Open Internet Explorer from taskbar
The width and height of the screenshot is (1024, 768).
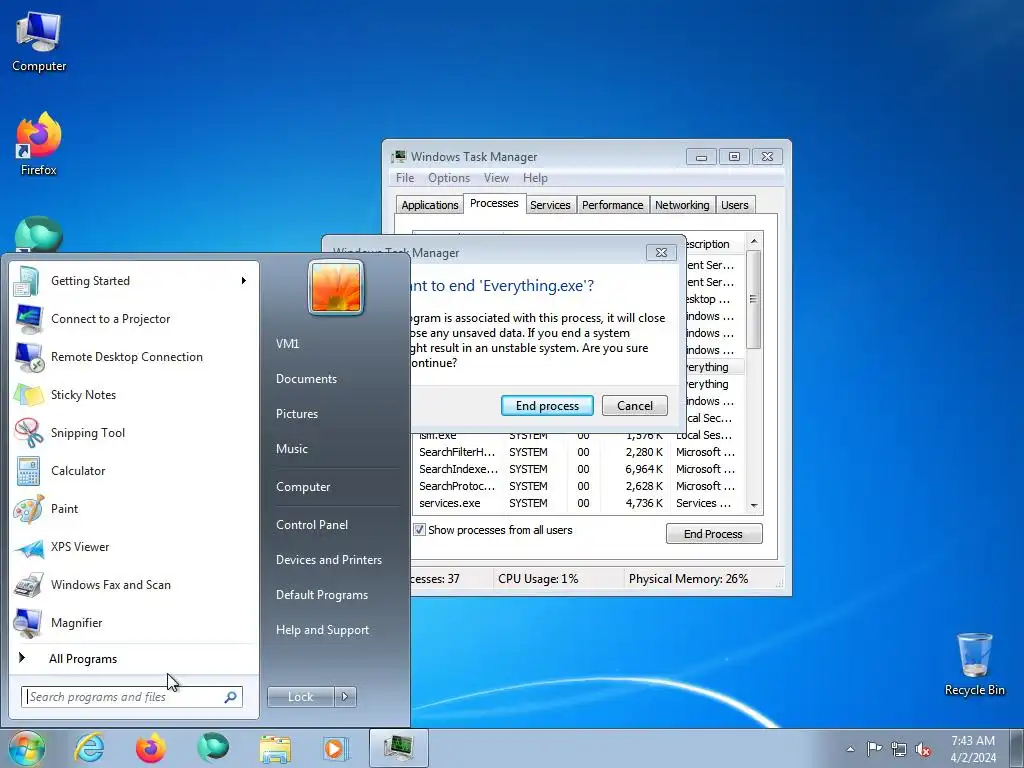coord(89,748)
